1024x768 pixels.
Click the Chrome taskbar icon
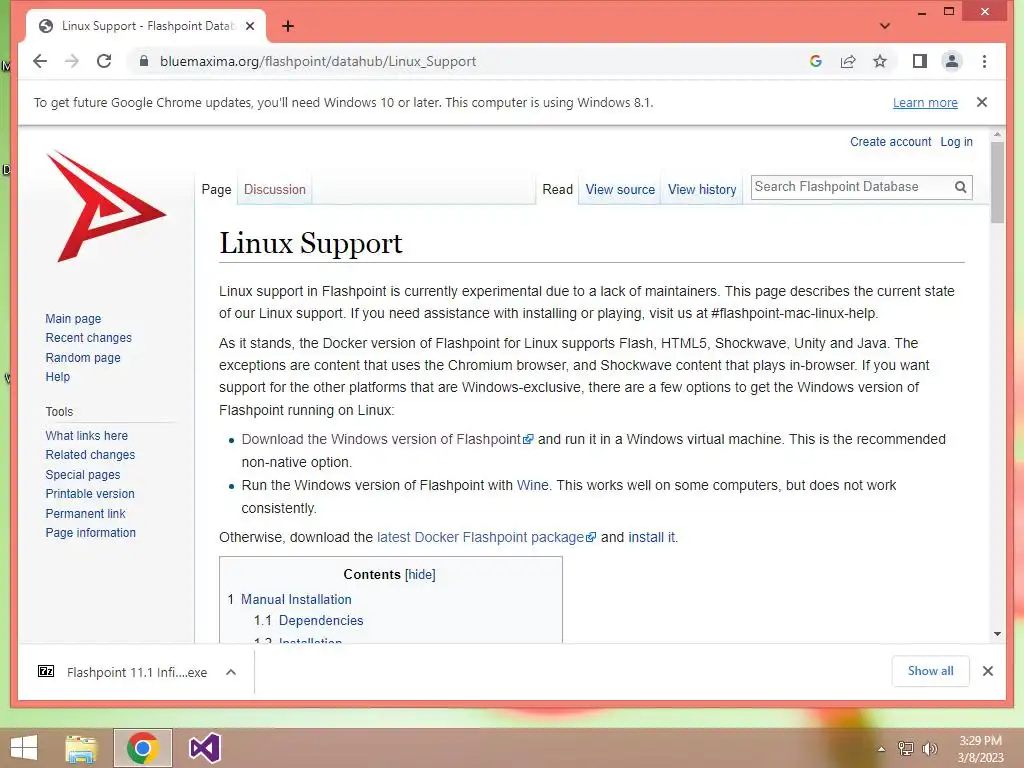click(x=143, y=748)
